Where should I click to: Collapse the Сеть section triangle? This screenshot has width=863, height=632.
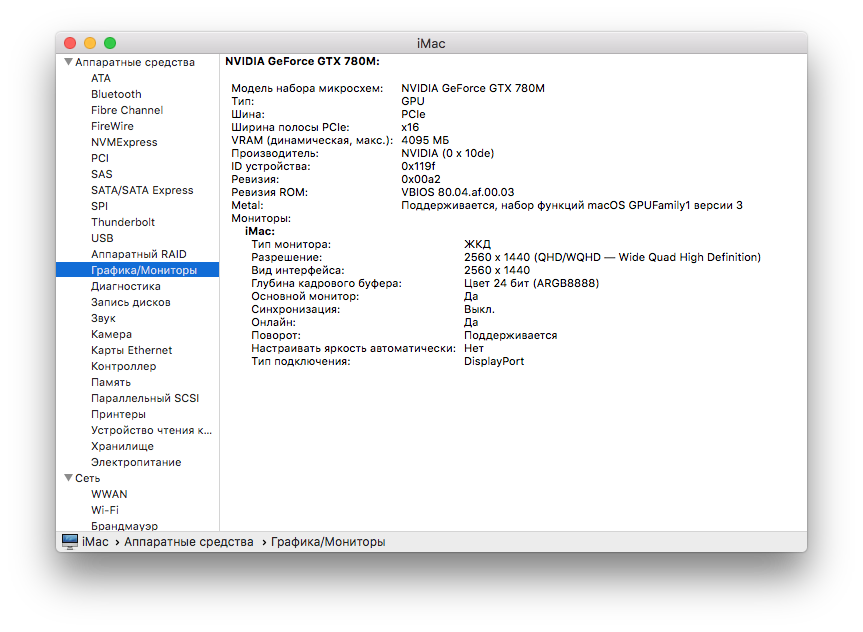tap(68, 478)
